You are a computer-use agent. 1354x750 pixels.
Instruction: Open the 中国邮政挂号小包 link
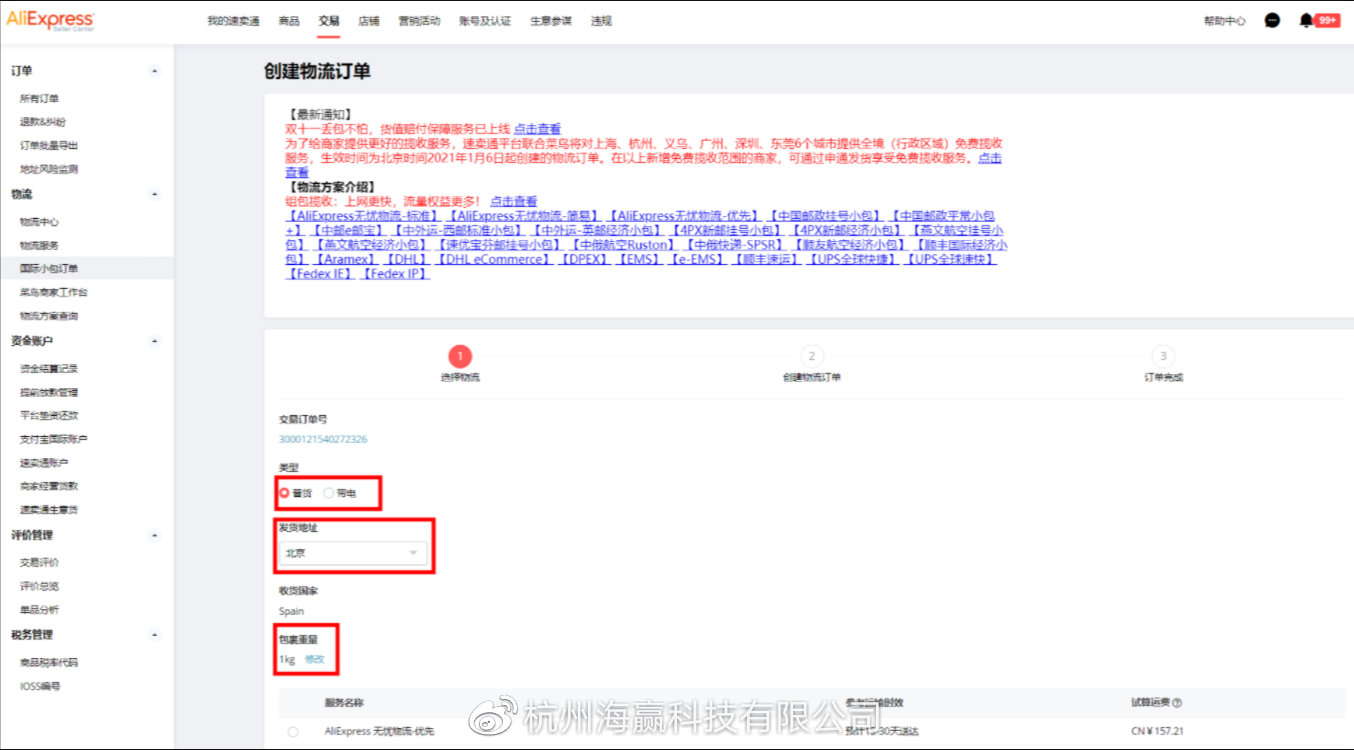(x=827, y=216)
